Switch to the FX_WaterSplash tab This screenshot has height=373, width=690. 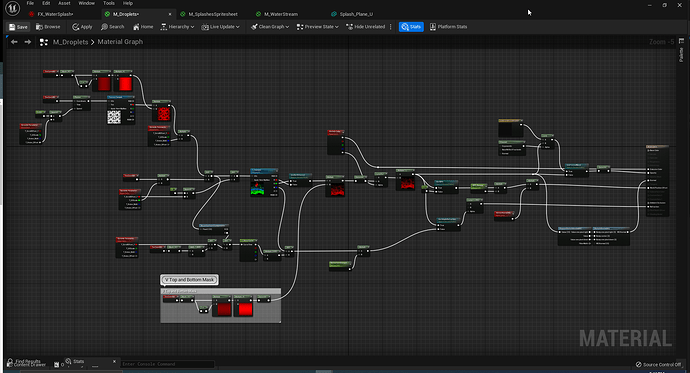pyautogui.click(x=55, y=14)
